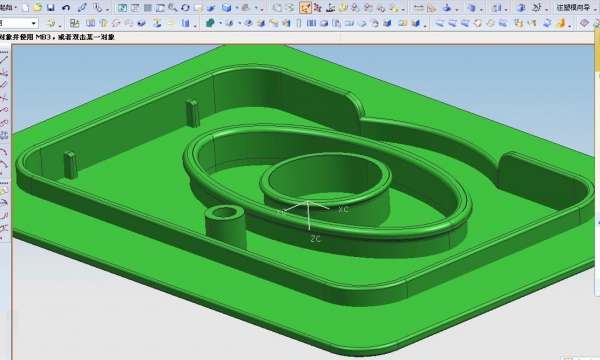Undo the last action
This screenshot has width=600, height=360.
66,8
